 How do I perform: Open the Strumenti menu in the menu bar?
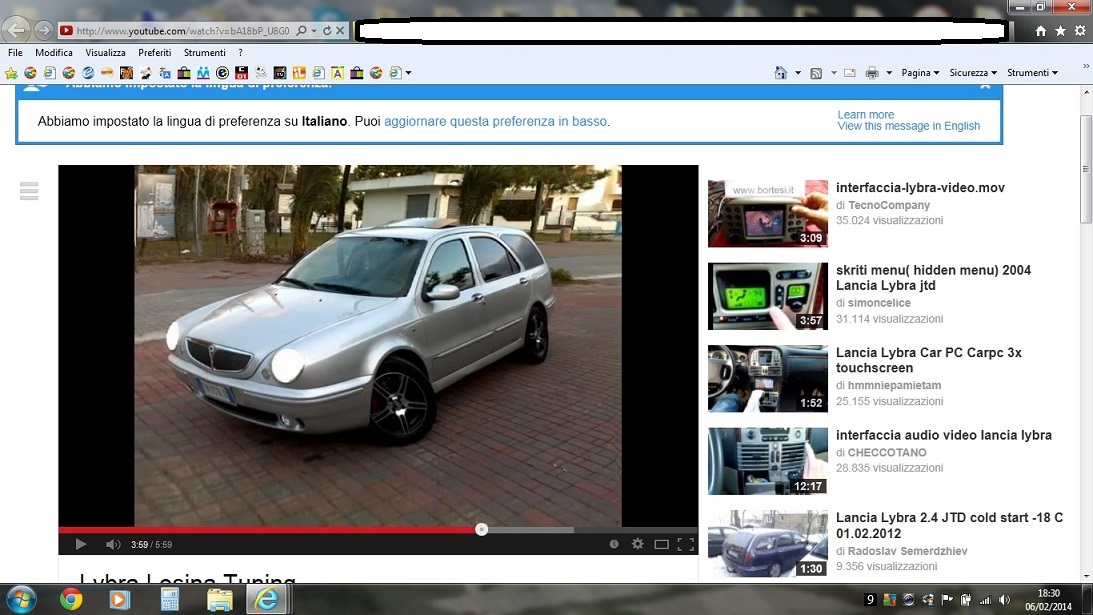204,52
